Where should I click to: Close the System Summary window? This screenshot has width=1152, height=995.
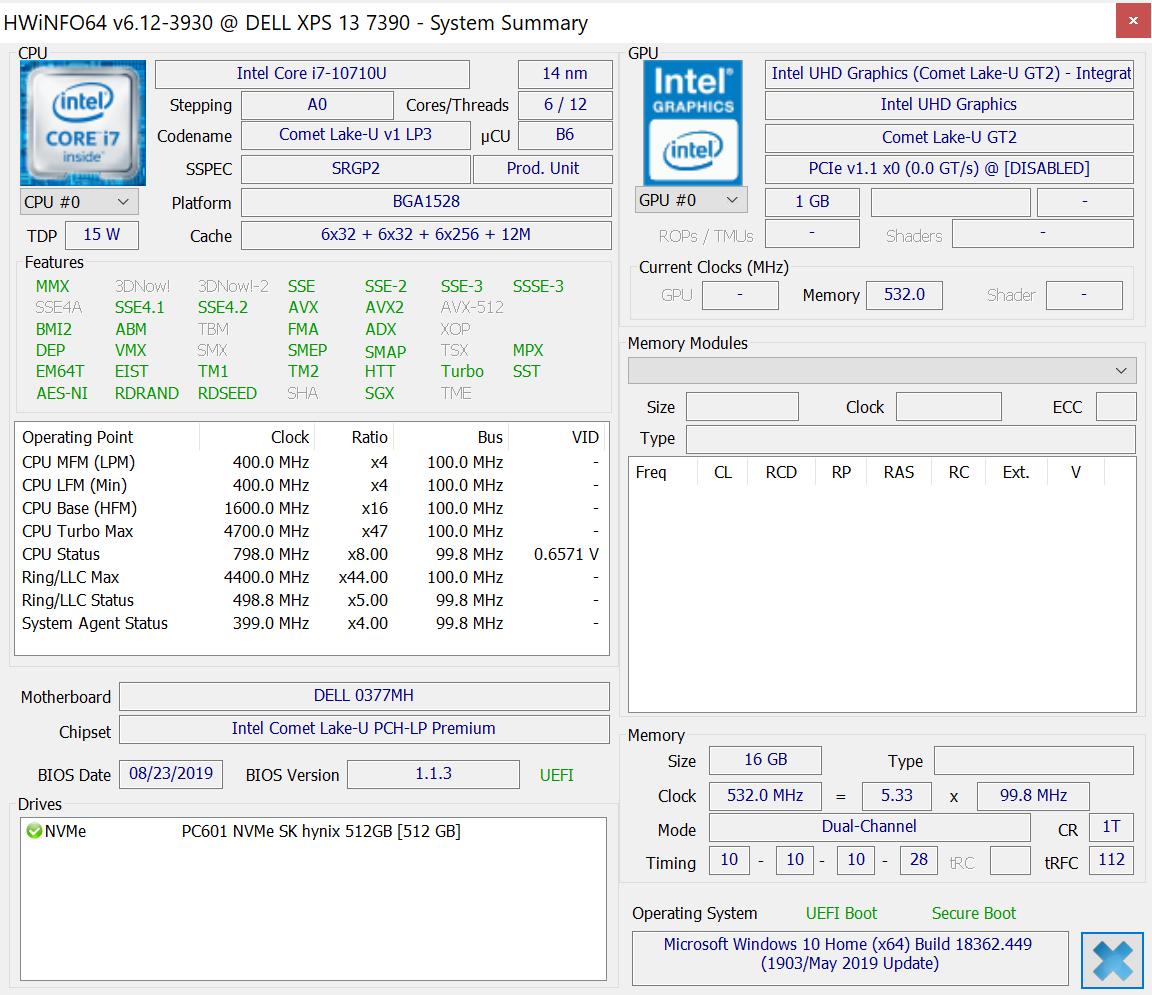(1133, 20)
